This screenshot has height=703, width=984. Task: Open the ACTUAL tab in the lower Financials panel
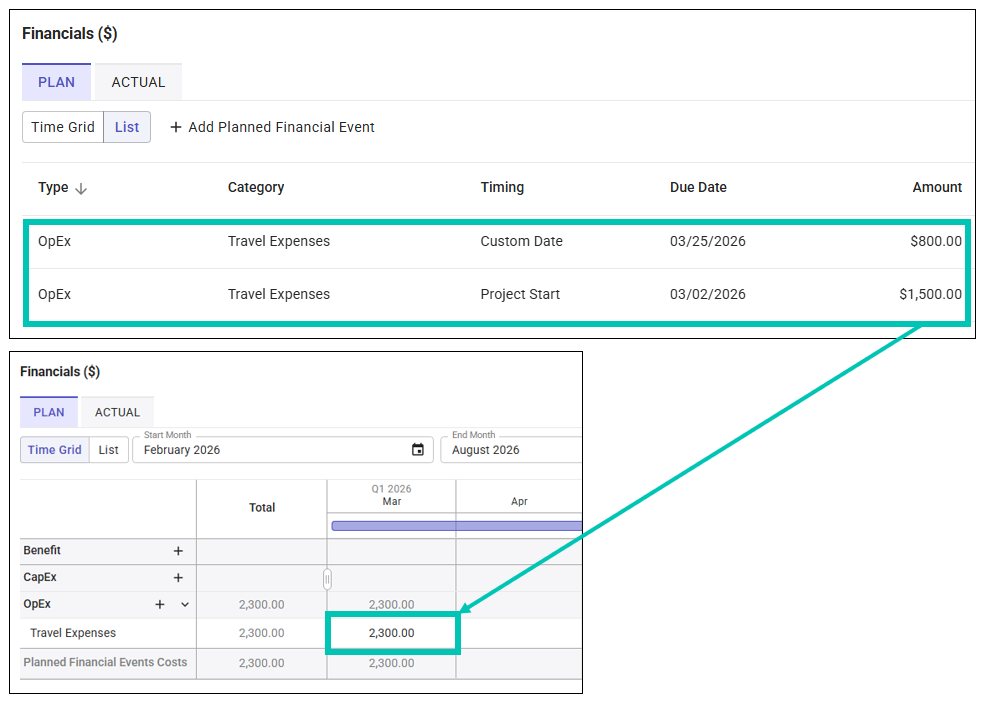(x=117, y=412)
